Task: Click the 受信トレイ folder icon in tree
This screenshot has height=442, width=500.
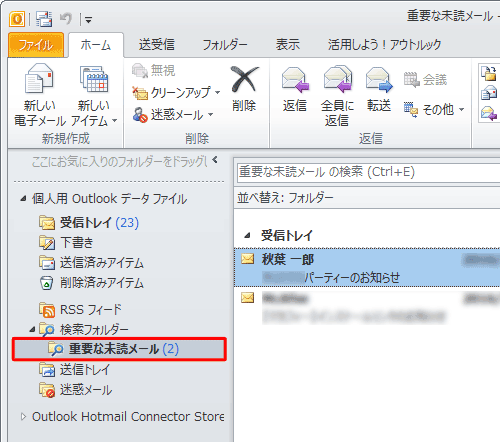Action: 47,223
